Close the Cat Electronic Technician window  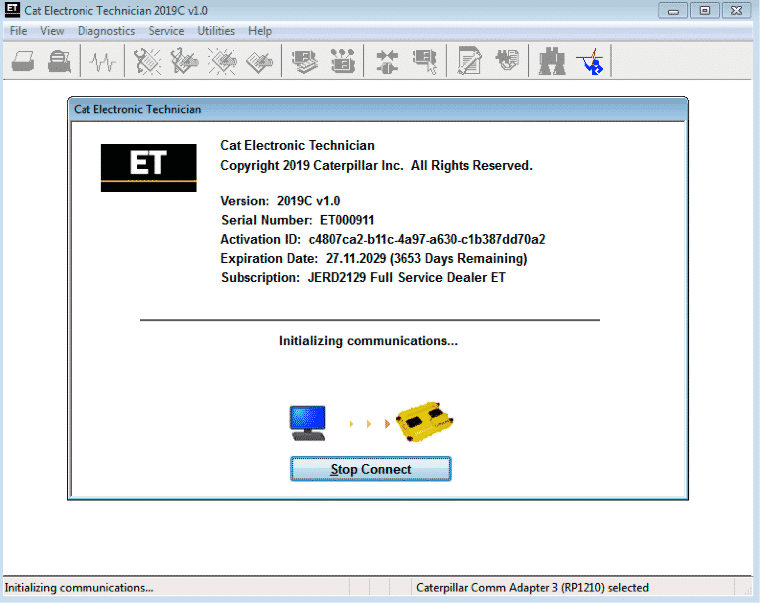coord(737,11)
